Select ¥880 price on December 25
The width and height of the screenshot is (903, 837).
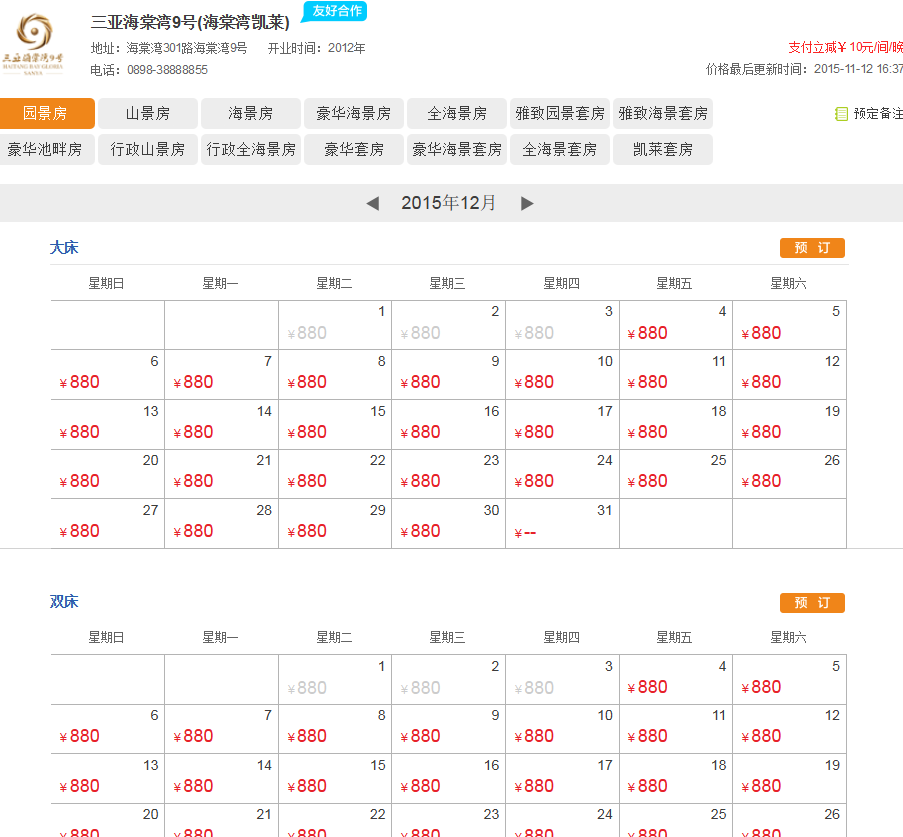point(649,481)
